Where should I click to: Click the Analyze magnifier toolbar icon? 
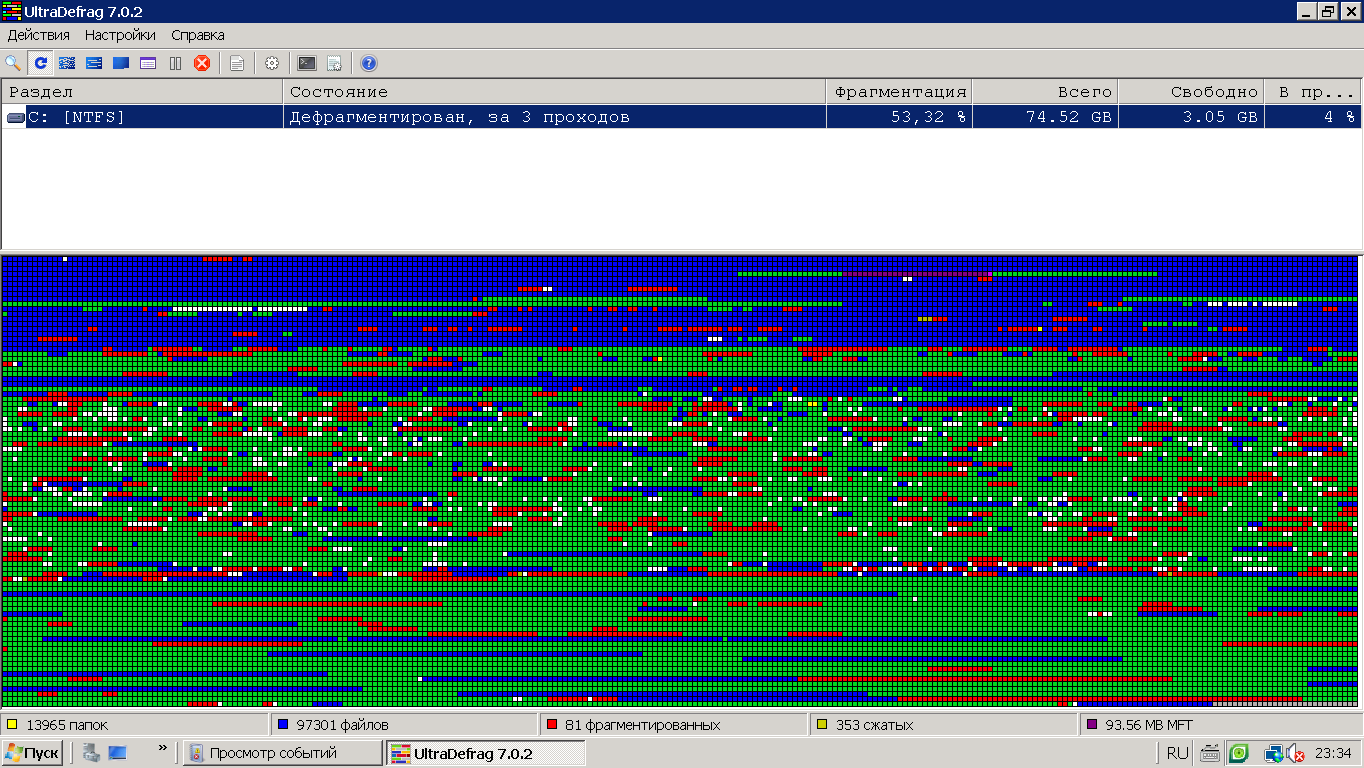(13, 63)
